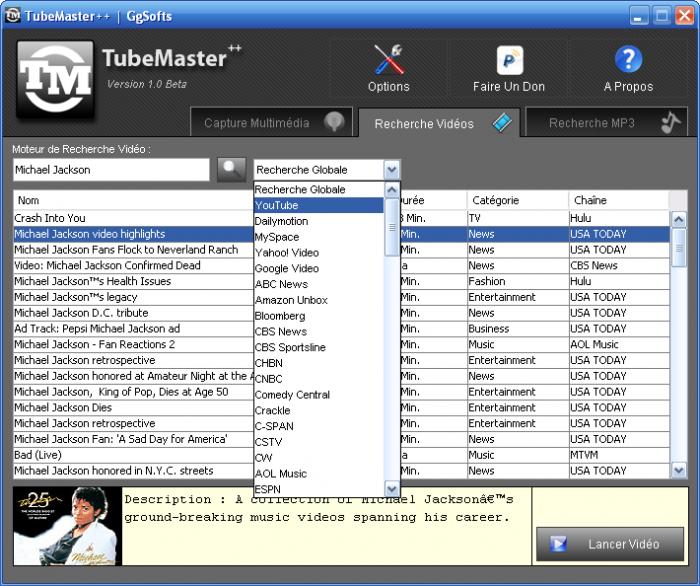This screenshot has height=586, width=700.
Task: Click the results table scroll up arrow
Action: pos(679,219)
